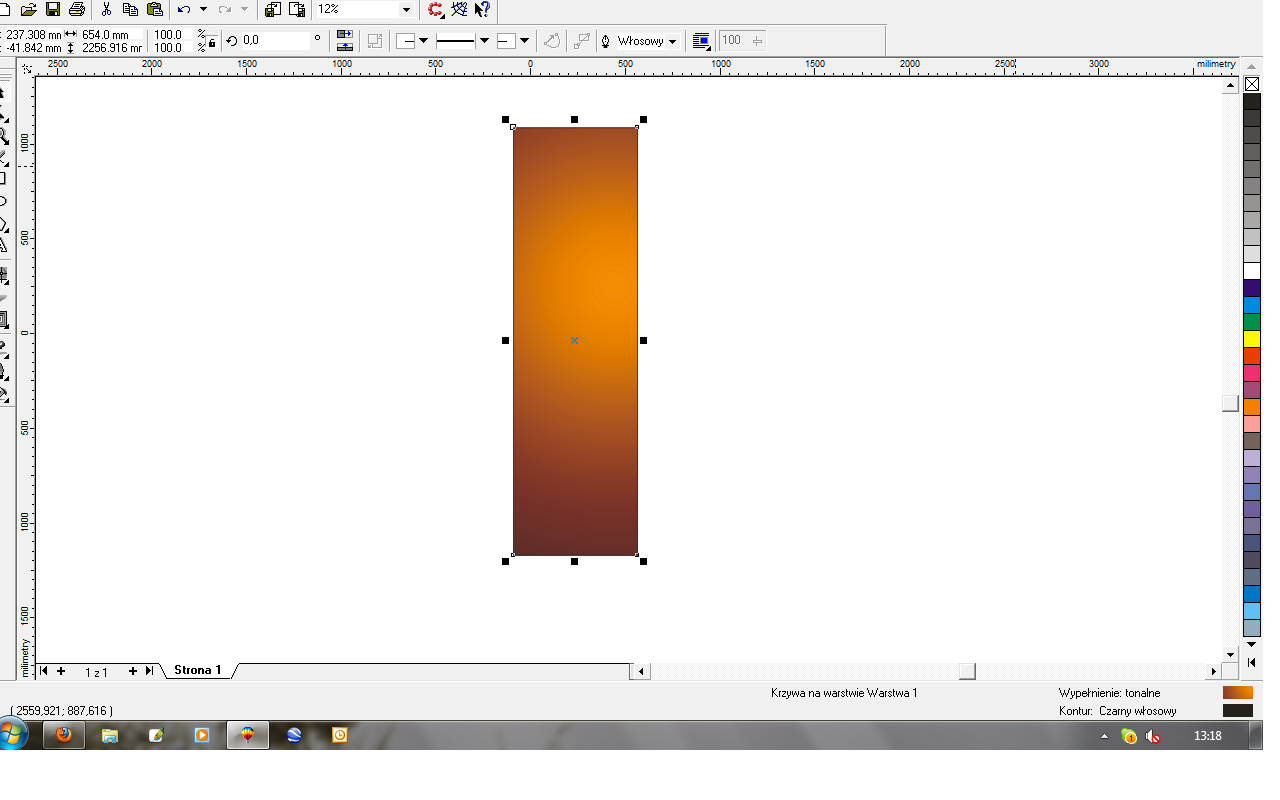
Task: Open Firefox from the taskbar
Action: pos(64,735)
